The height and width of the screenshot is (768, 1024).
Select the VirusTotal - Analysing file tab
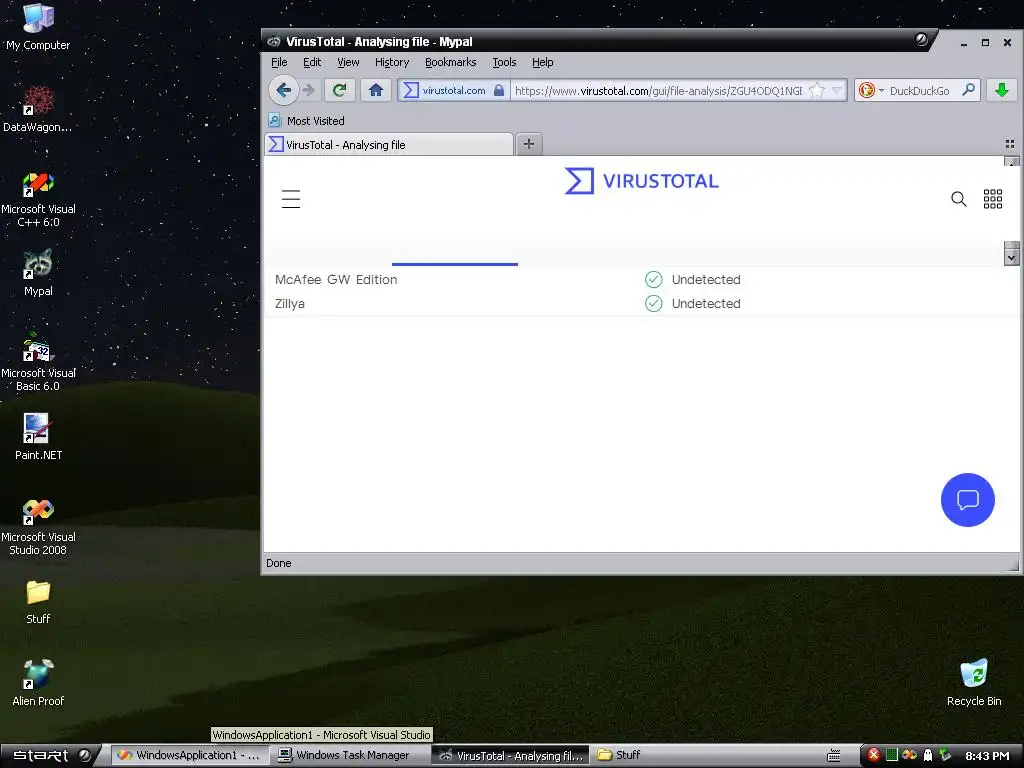point(389,144)
